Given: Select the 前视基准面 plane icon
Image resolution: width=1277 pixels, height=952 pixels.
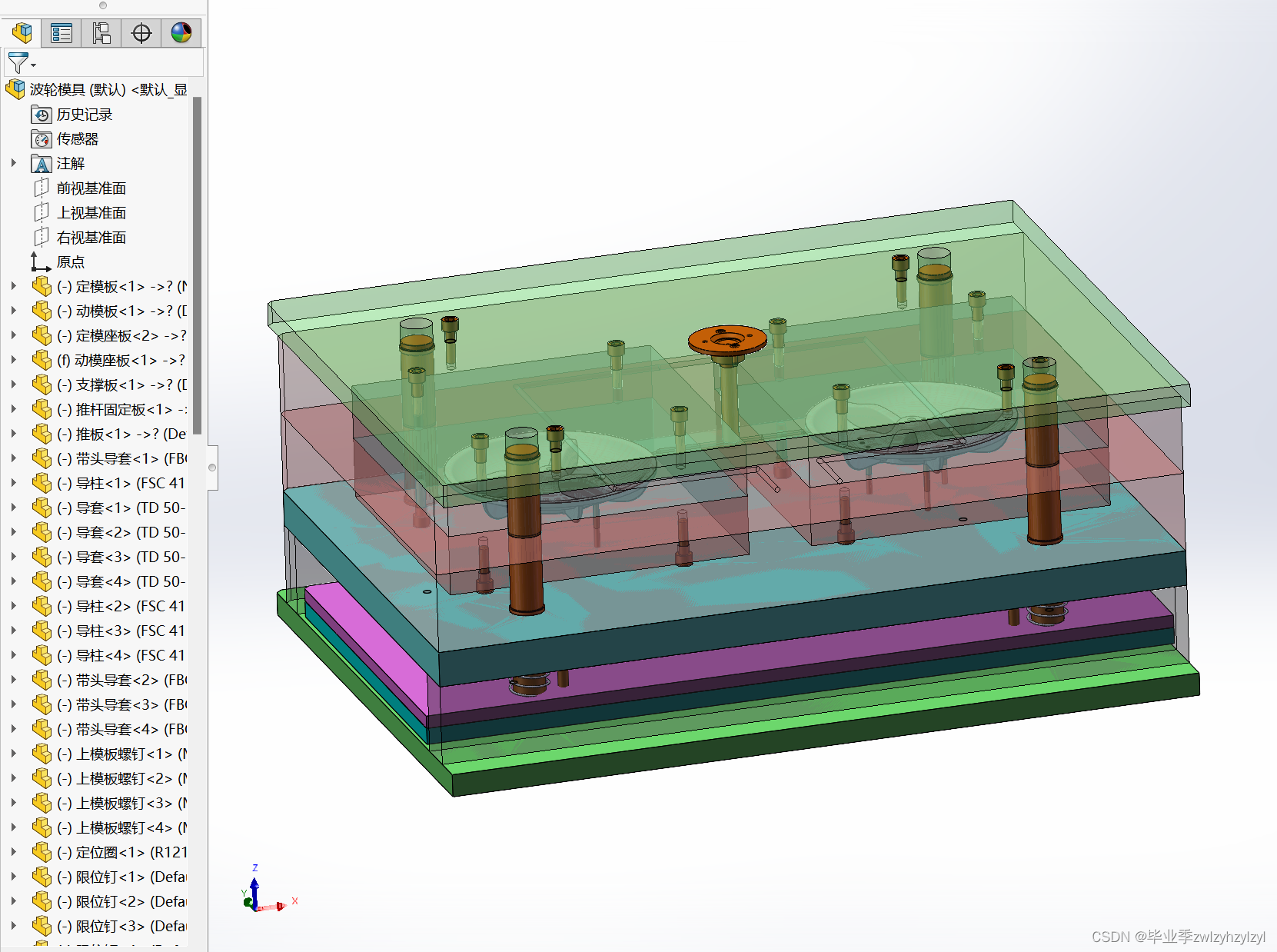Looking at the screenshot, I should pyautogui.click(x=42, y=188).
